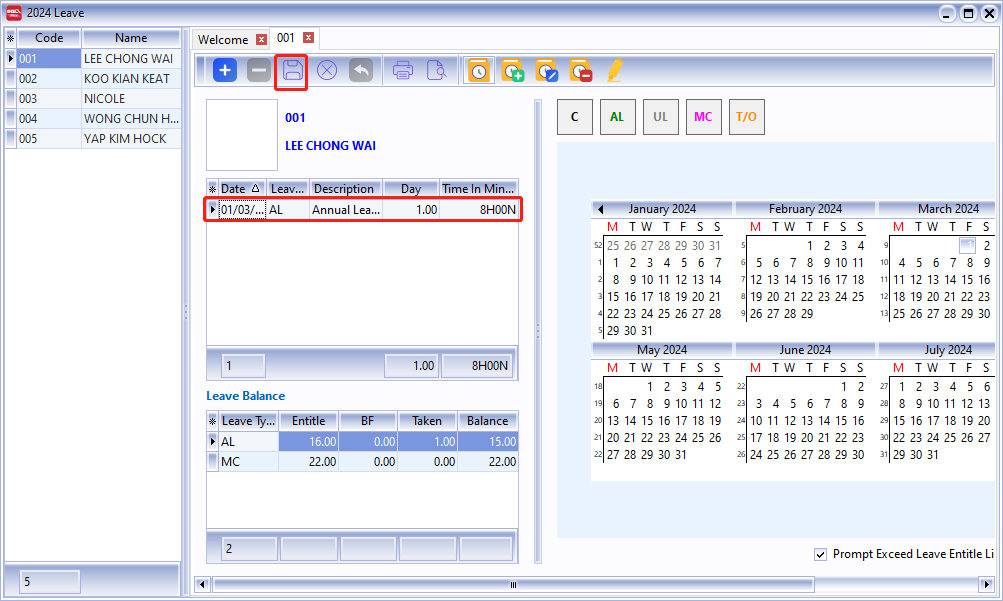Screen dimensions: 1003x601
Task: Click the T/O leave type button
Action: (x=746, y=117)
